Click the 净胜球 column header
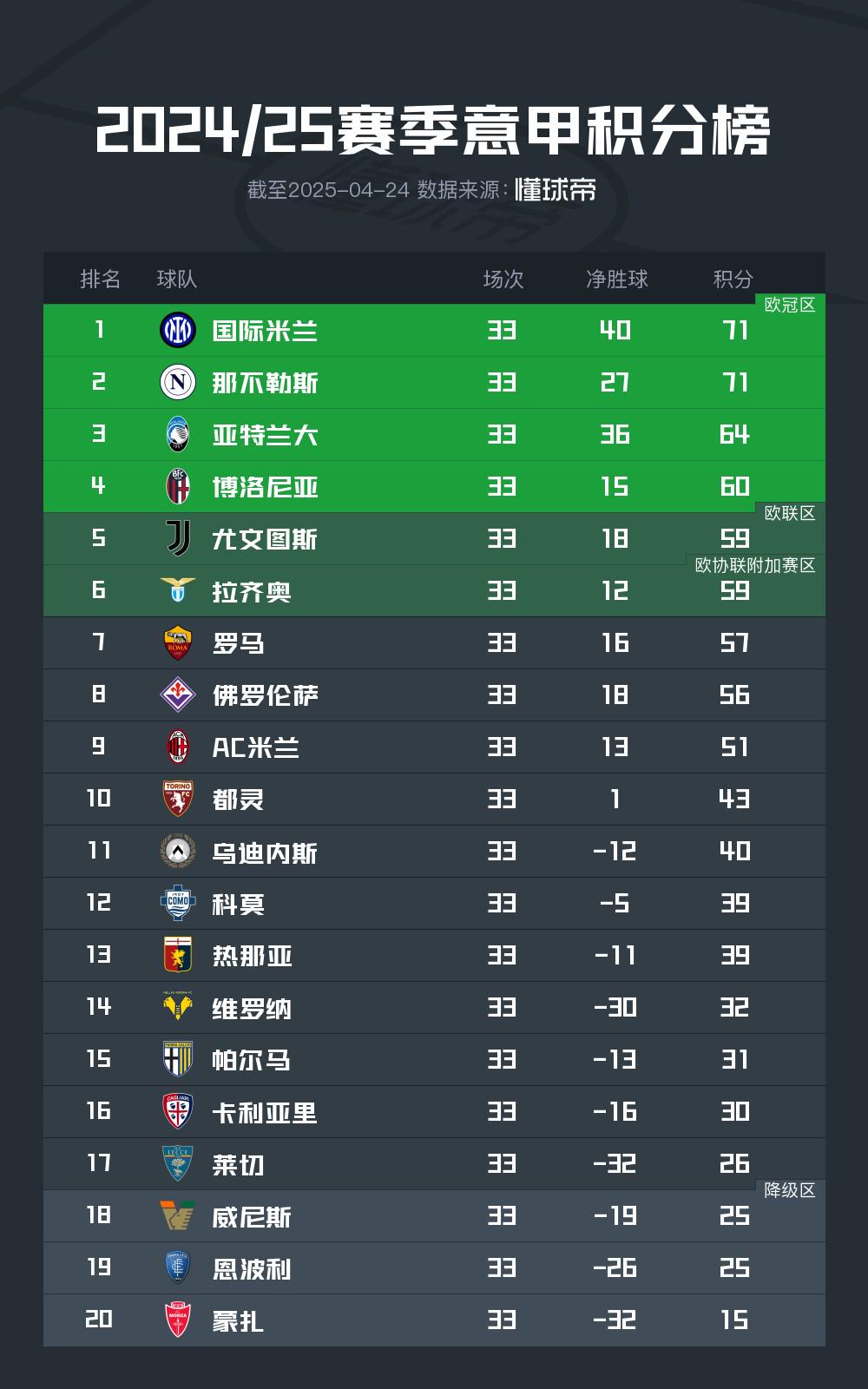 [x=616, y=279]
